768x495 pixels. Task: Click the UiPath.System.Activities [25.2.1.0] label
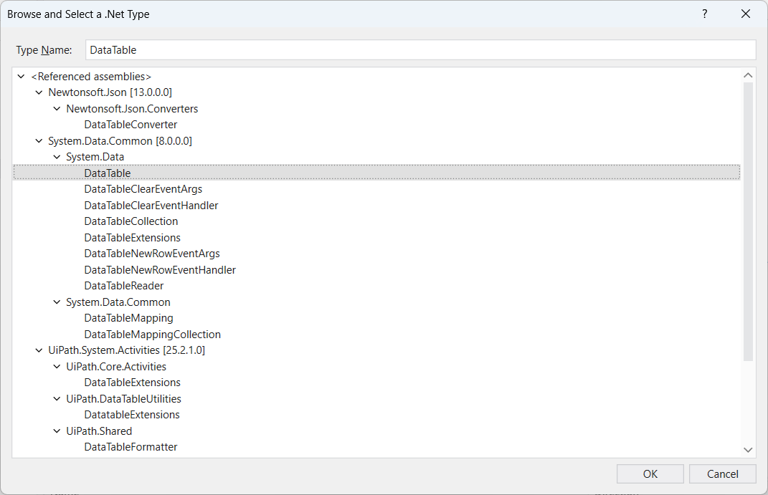tap(126, 351)
